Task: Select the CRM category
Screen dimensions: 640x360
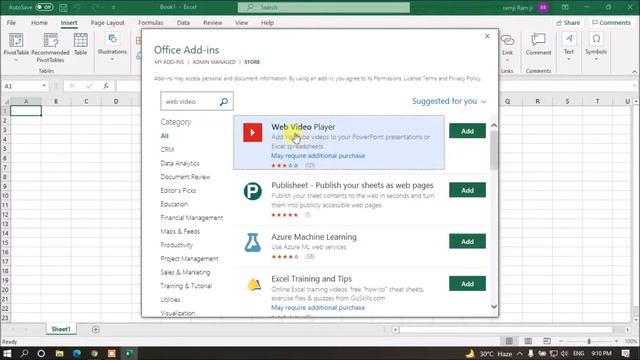Action: click(167, 150)
